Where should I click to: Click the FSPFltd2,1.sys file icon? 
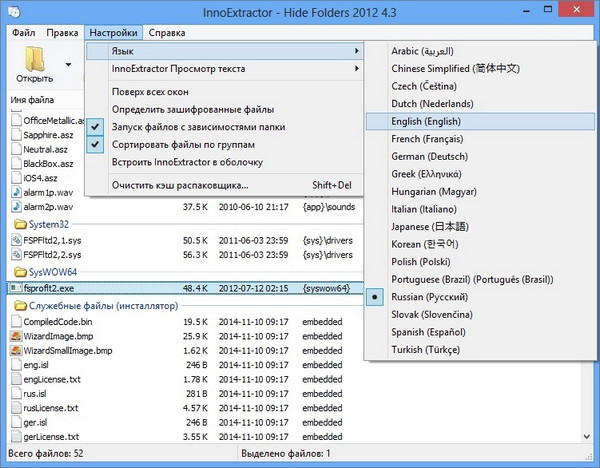[16, 240]
